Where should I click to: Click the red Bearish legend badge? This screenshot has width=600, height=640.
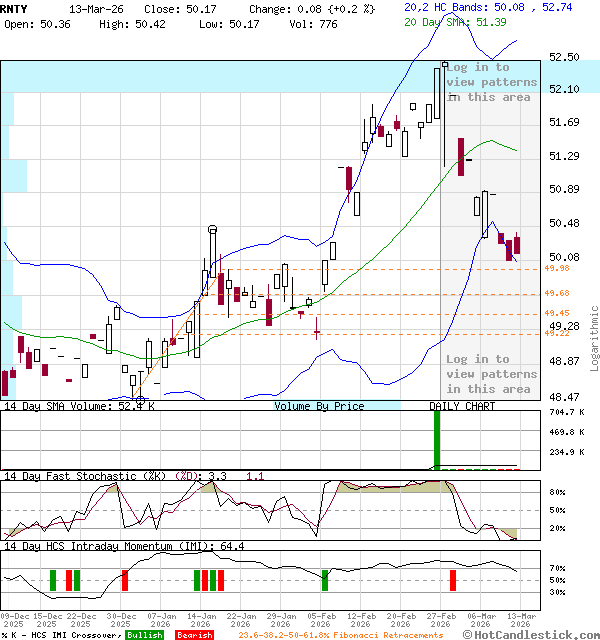194,635
